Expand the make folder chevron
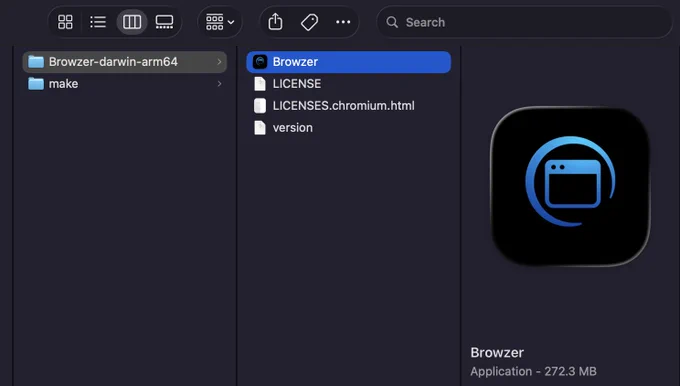 pos(219,84)
